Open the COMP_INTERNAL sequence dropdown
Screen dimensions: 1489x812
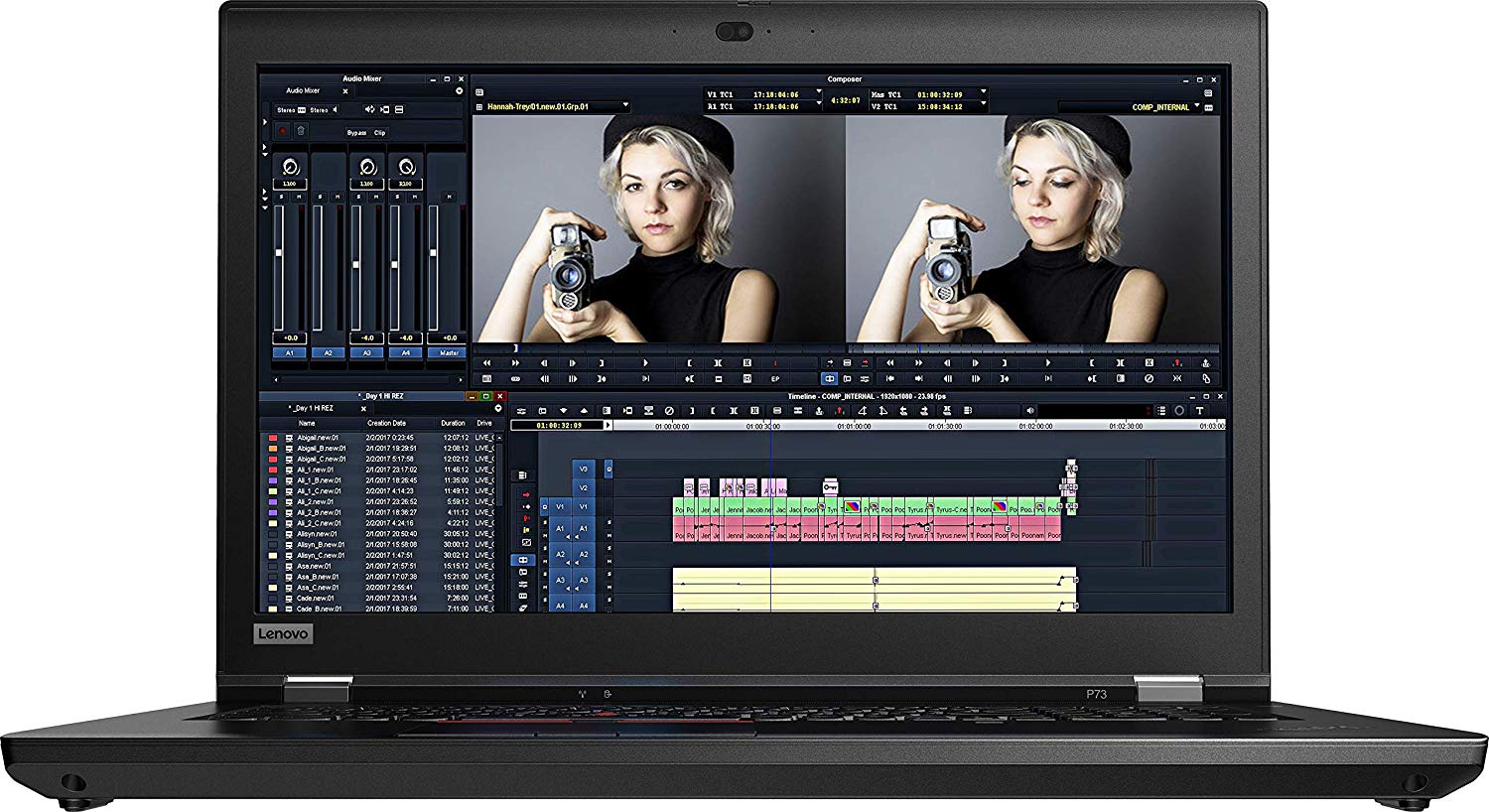click(1196, 106)
